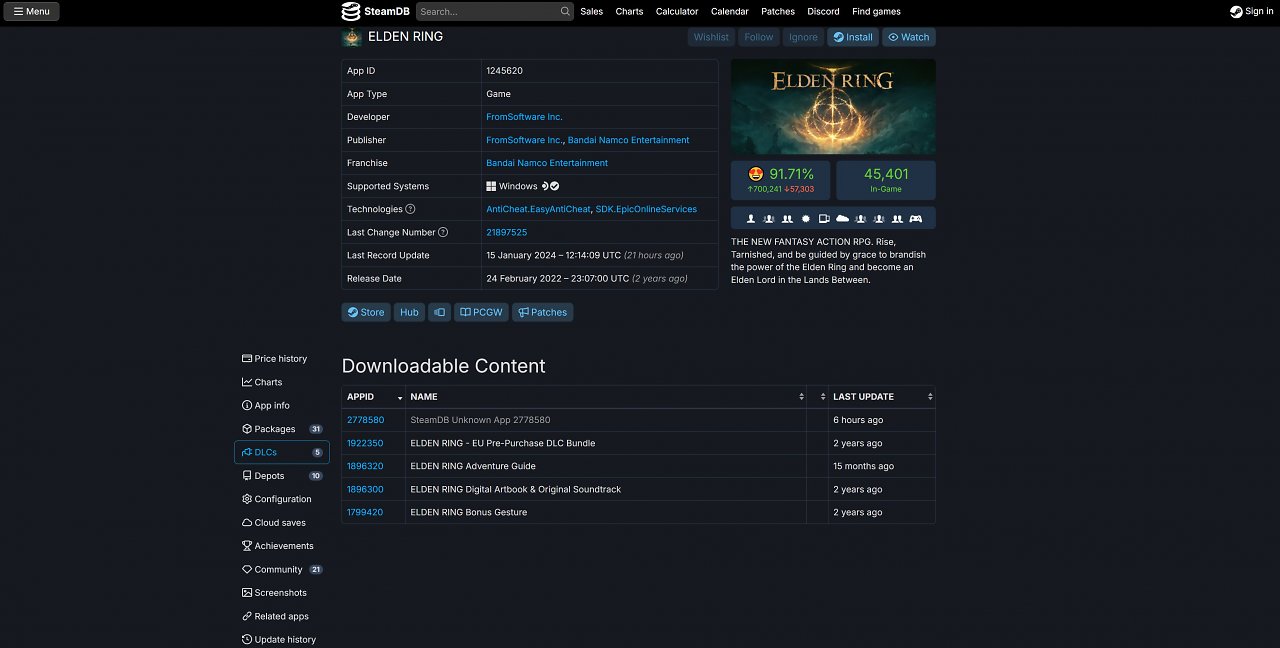Open the hamburger Menu button

pos(31,12)
